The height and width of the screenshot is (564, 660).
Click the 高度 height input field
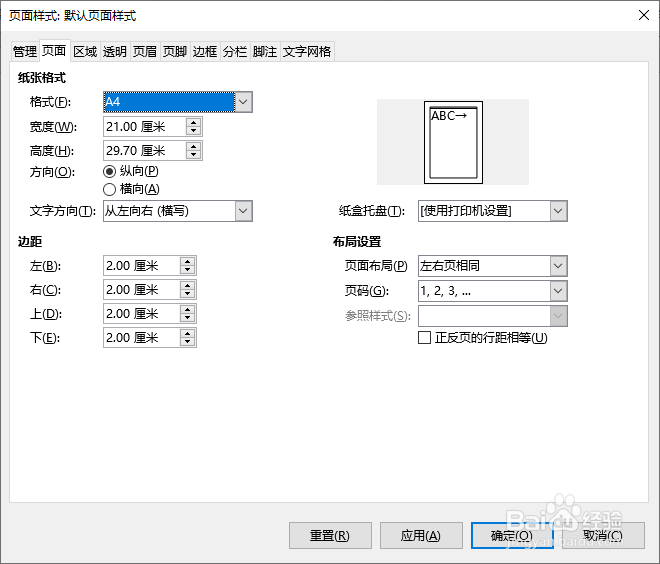point(145,151)
